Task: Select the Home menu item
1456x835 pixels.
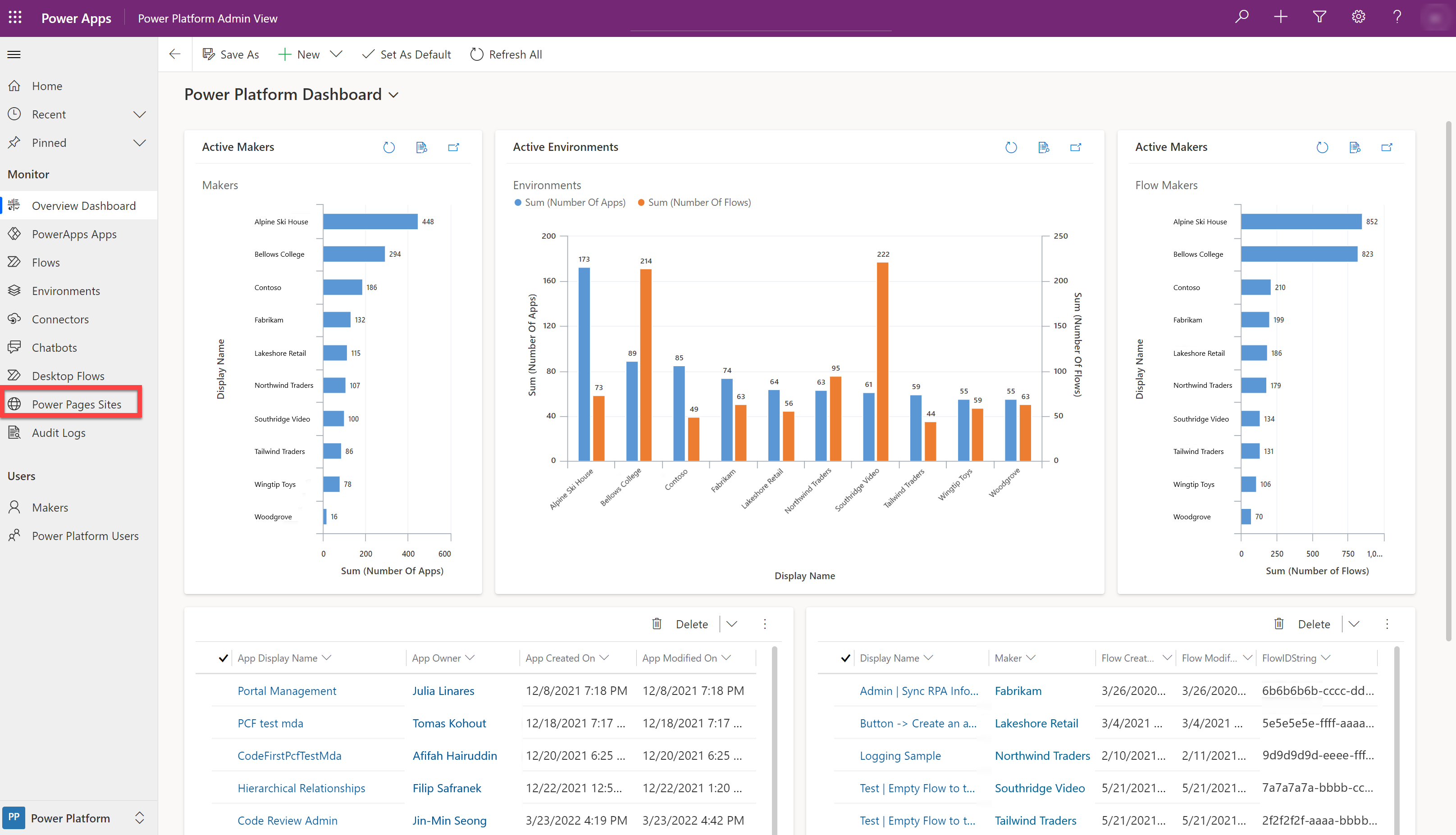Action: pyautogui.click(x=46, y=85)
